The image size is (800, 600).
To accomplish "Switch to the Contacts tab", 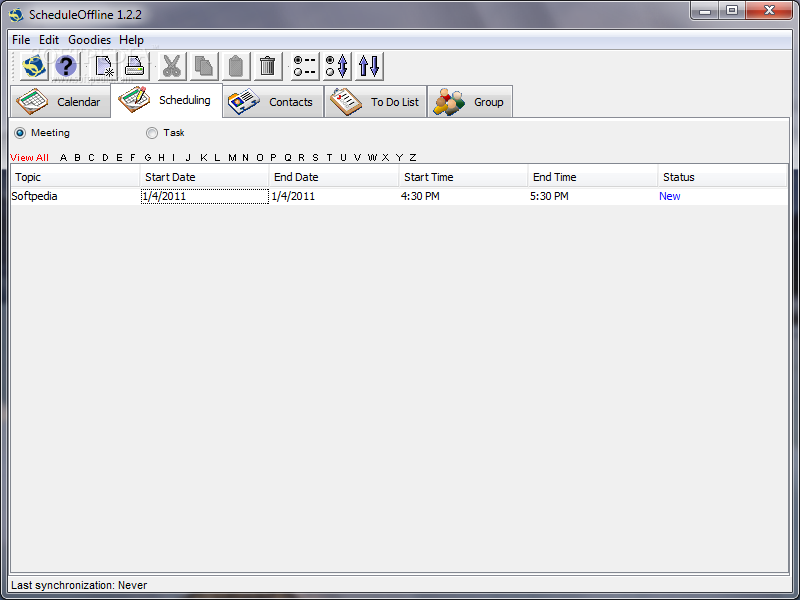I will click(273, 102).
